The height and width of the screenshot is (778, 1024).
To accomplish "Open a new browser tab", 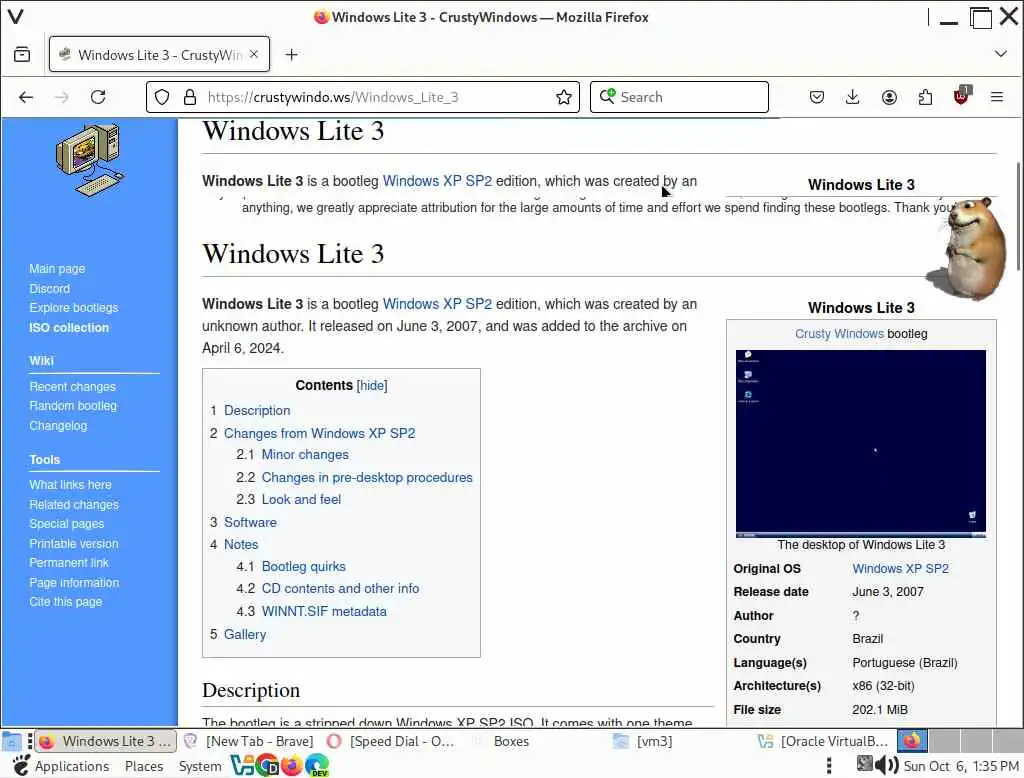I will click(x=291, y=55).
